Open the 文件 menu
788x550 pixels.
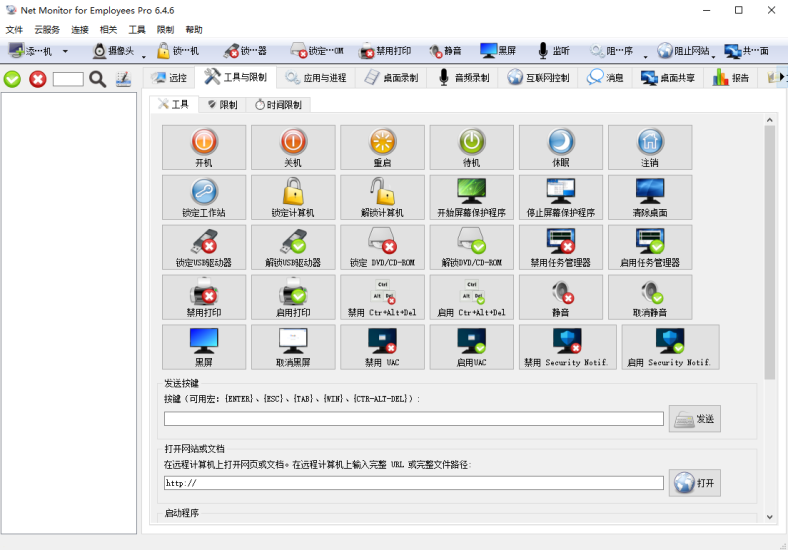(x=14, y=30)
